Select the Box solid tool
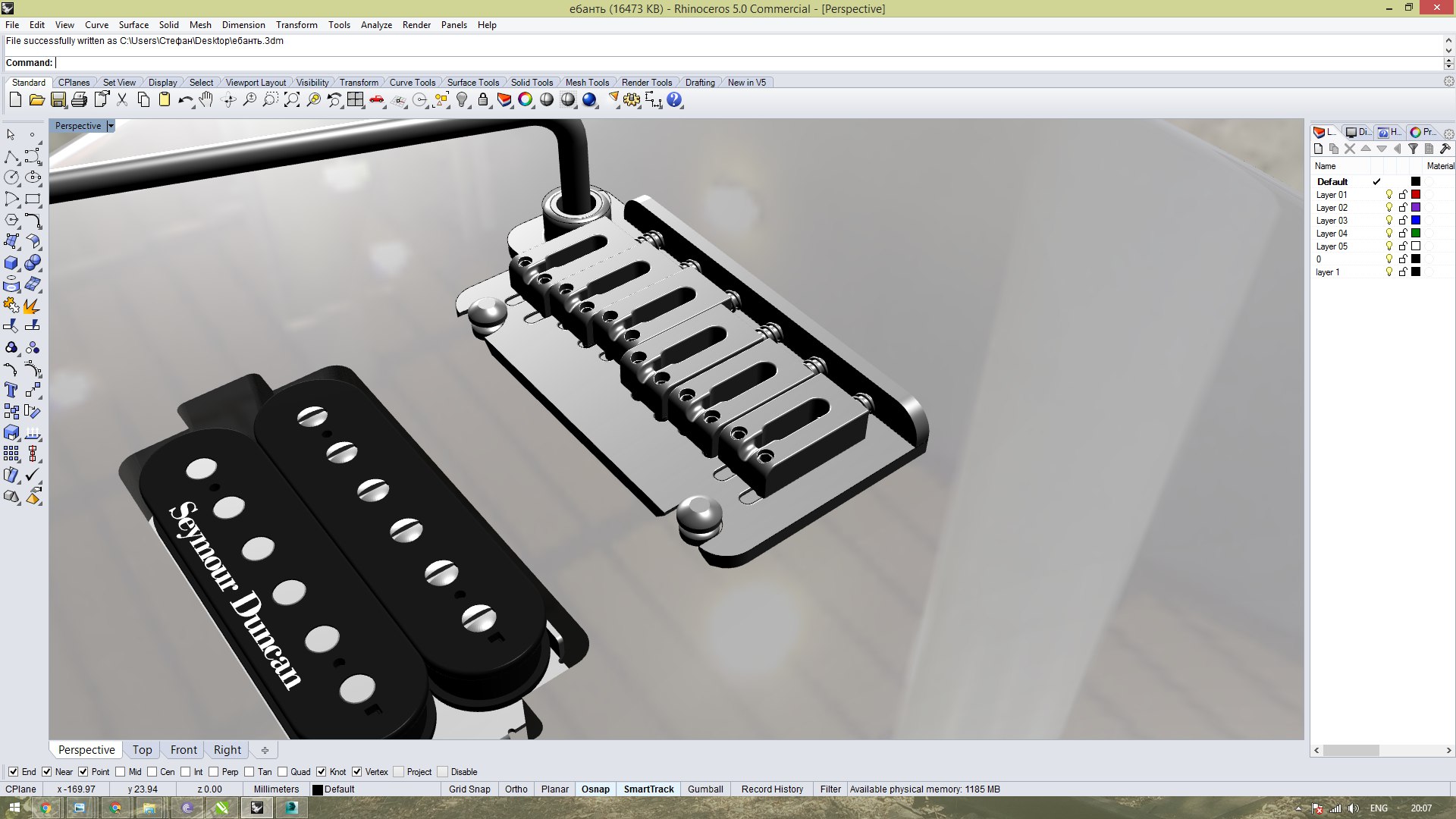1456x819 pixels. pyautogui.click(x=11, y=263)
